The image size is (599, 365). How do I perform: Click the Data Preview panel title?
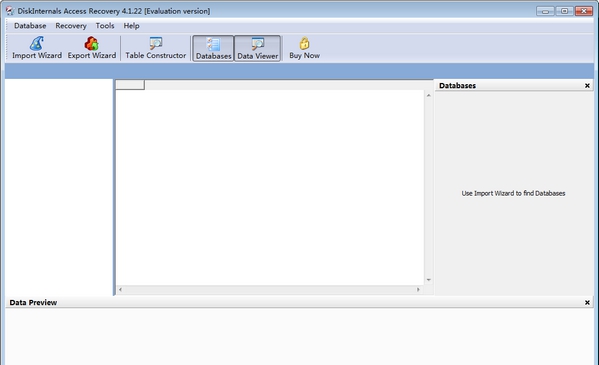click(x=33, y=302)
